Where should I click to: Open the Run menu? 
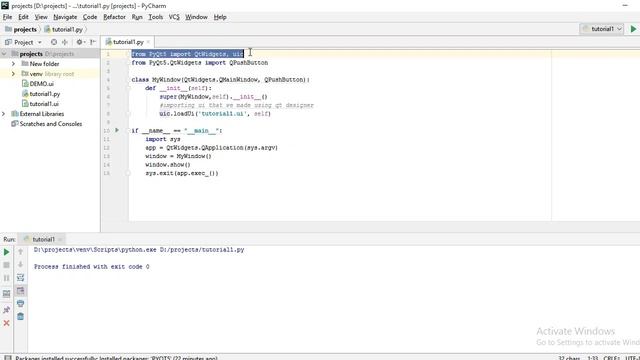(x=137, y=17)
